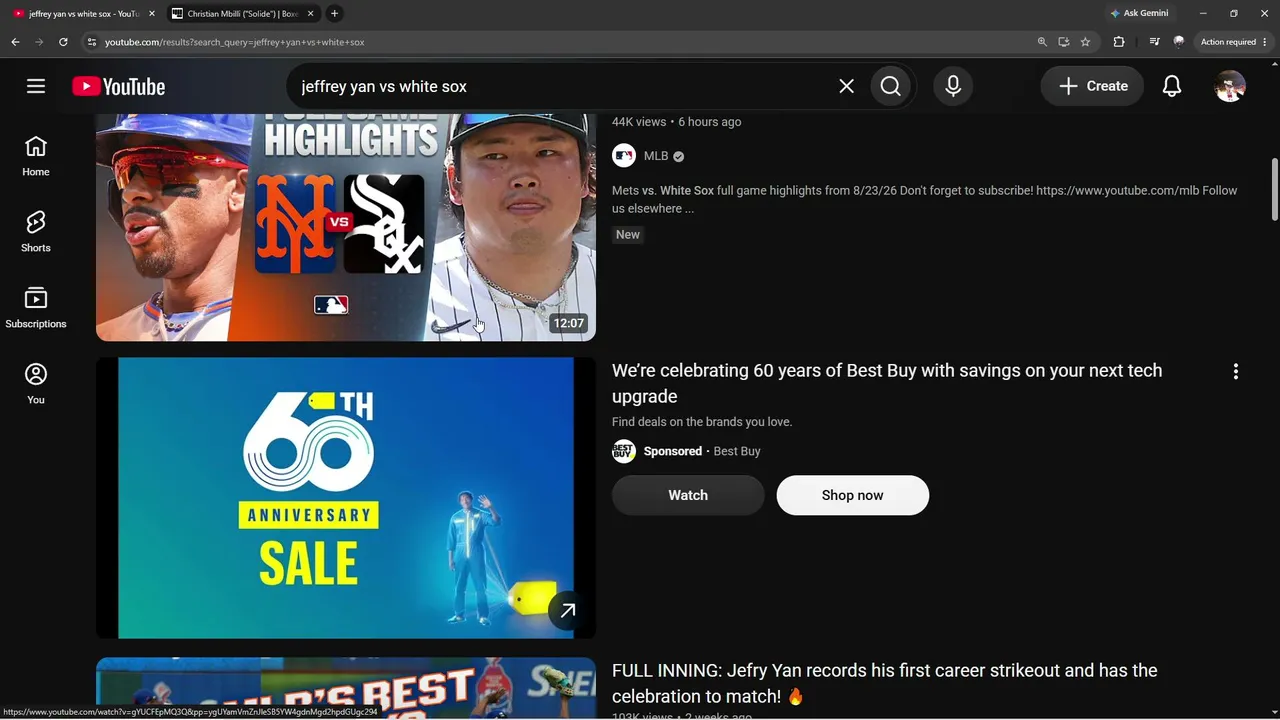The width and height of the screenshot is (1280, 720).
Task: Close the Christian Mbilli tab
Action: coord(311,14)
